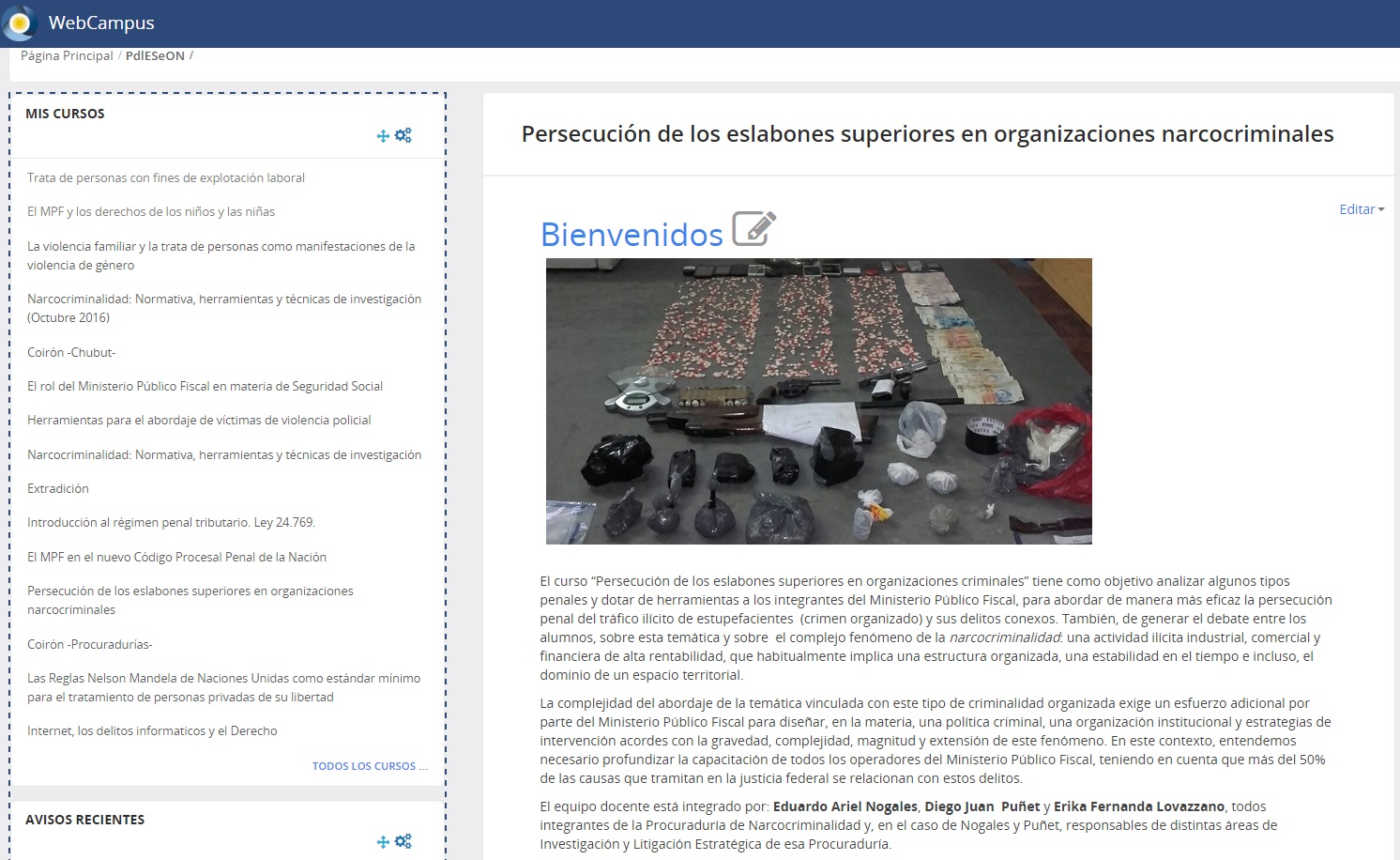Open Coirón -Chubut- course
This screenshot has height=860, width=1400.
click(x=71, y=352)
